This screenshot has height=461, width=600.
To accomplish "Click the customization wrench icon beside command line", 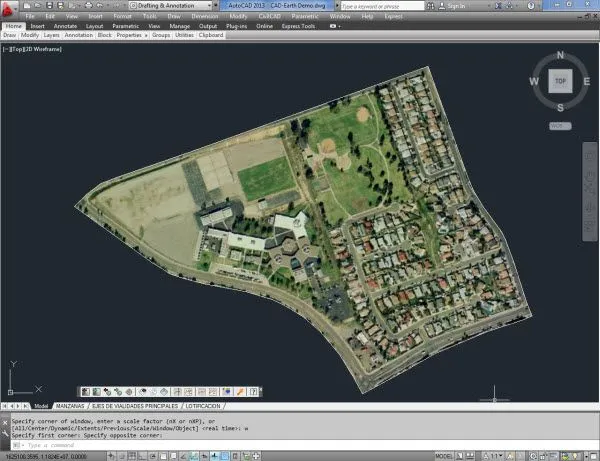I will [5, 433].
